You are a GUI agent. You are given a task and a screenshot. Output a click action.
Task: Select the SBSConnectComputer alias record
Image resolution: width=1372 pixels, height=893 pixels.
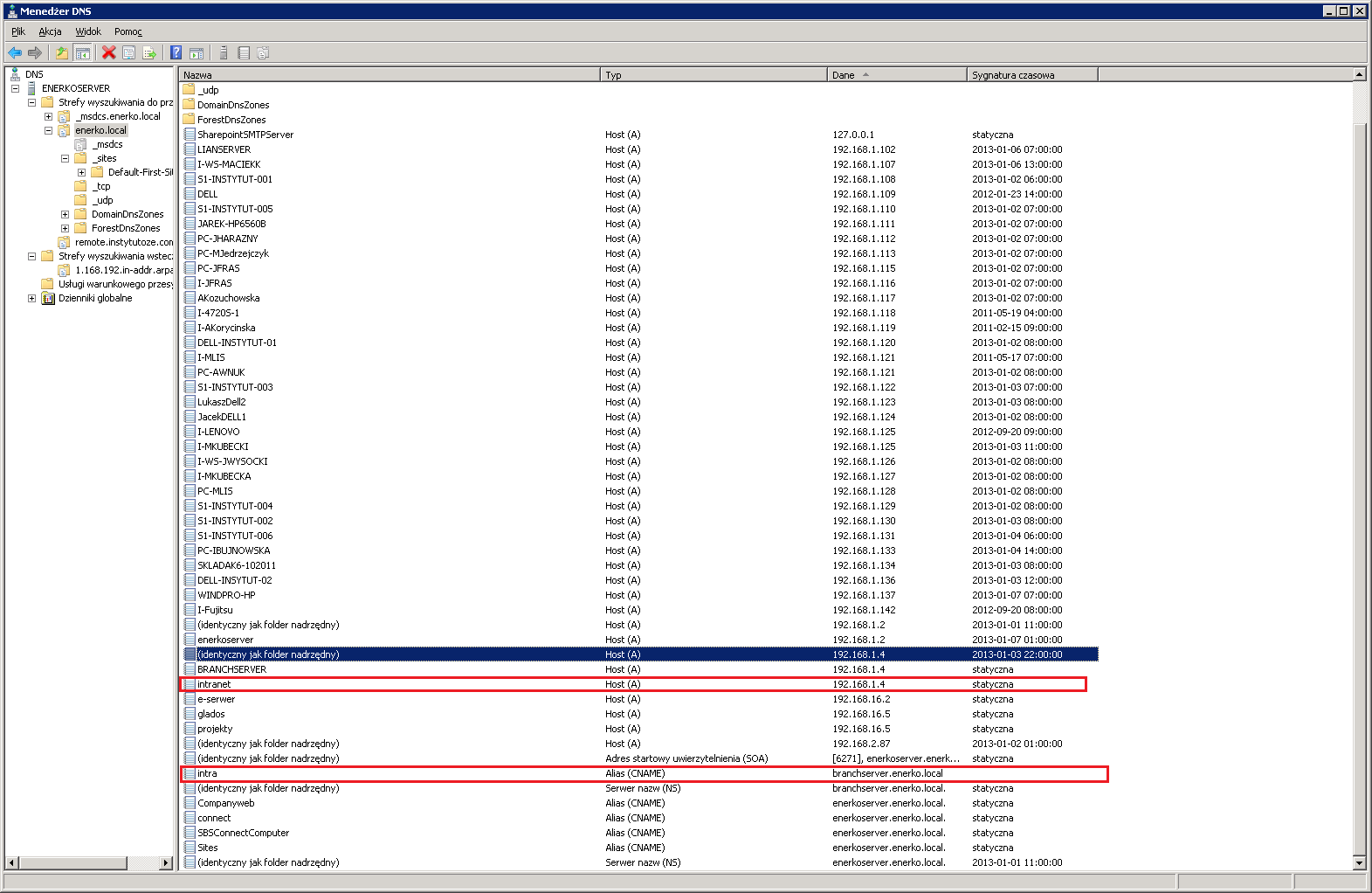click(639, 833)
